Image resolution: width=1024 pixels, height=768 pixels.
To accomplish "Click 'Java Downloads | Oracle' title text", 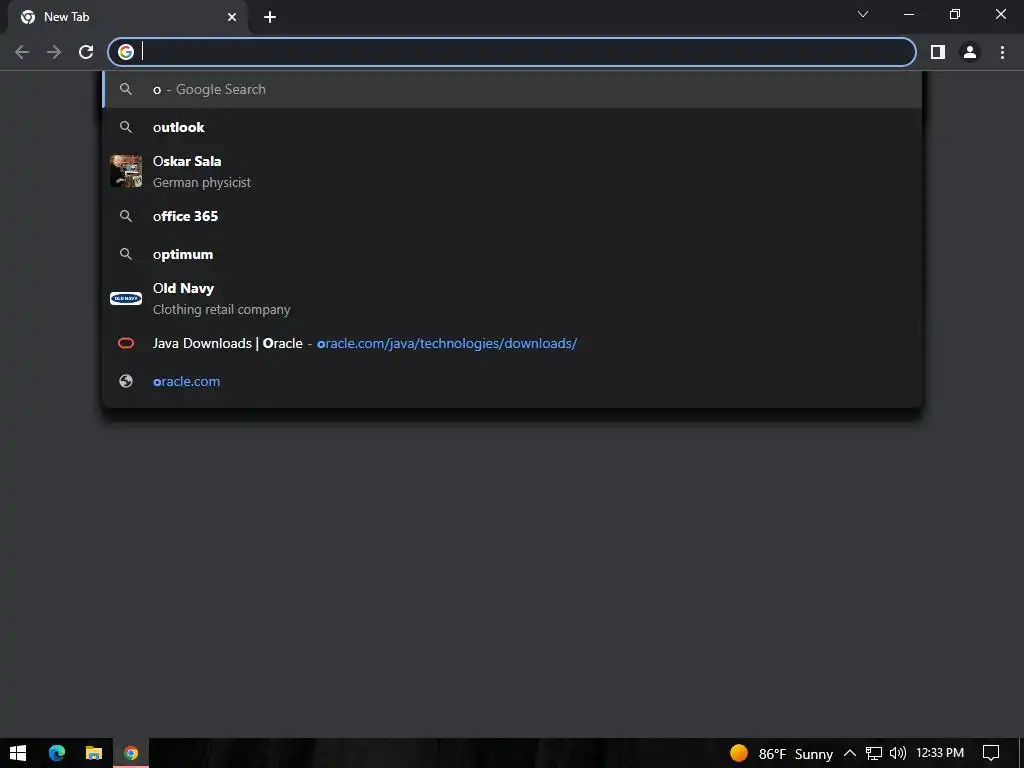I will pyautogui.click(x=227, y=344).
